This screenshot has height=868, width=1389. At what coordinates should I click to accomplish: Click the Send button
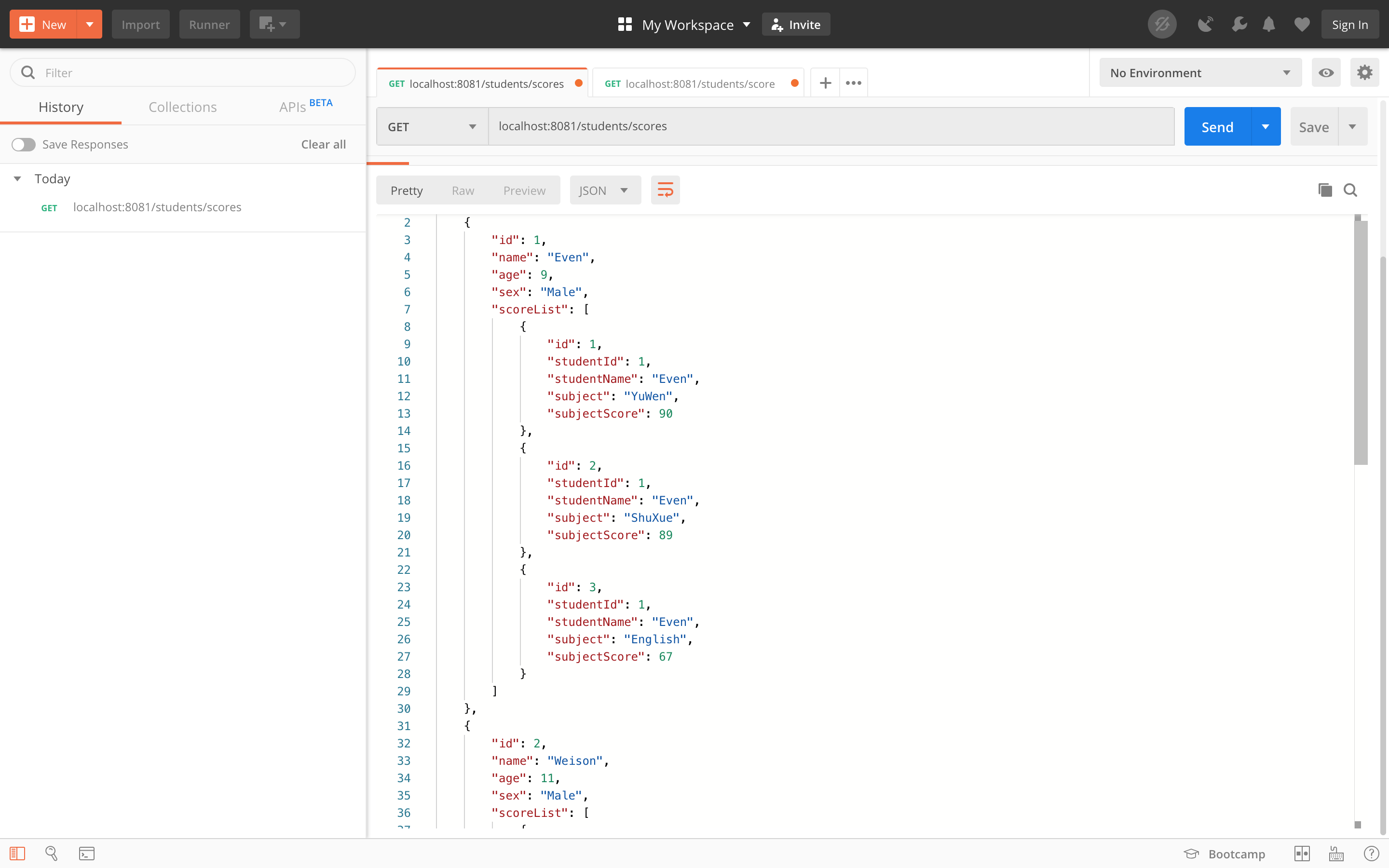[1217, 125]
